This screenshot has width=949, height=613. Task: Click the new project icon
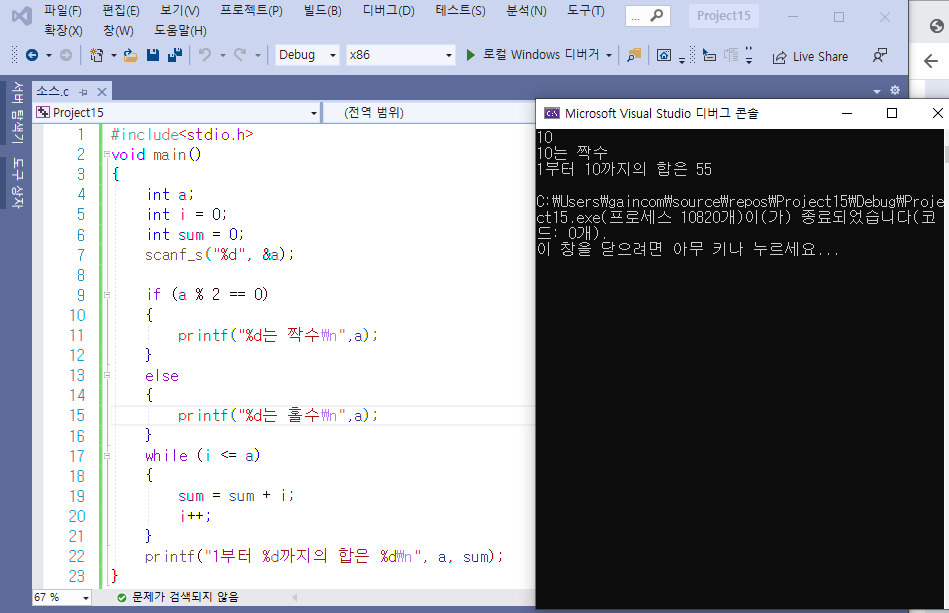point(96,56)
